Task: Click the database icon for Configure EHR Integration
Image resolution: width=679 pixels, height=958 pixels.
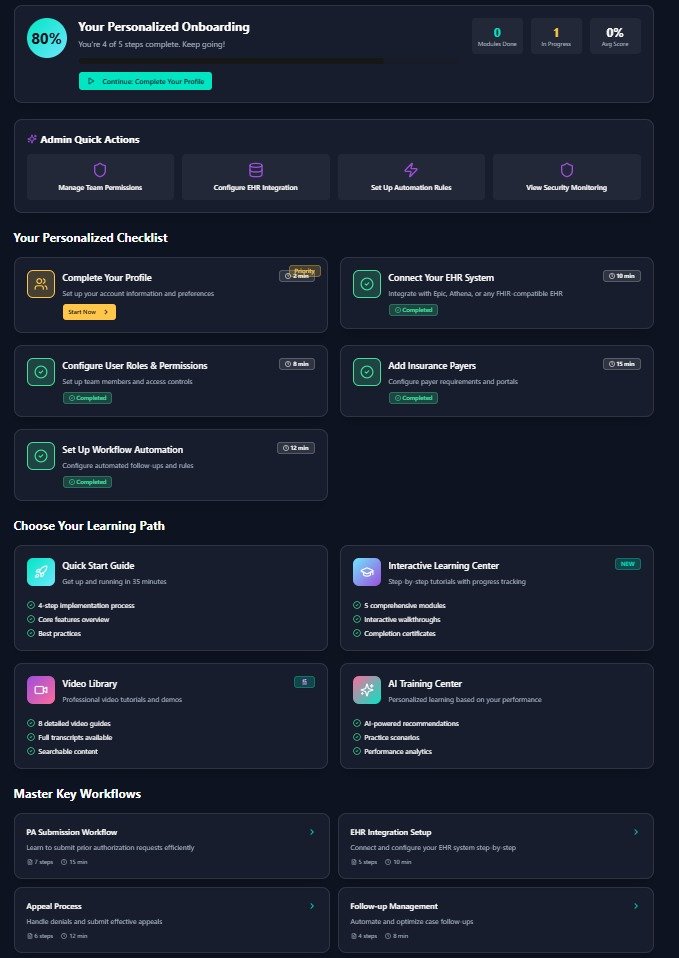Action: (255, 170)
